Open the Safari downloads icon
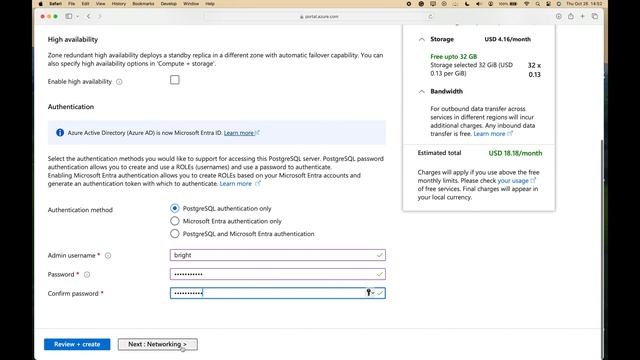 pos(558,16)
